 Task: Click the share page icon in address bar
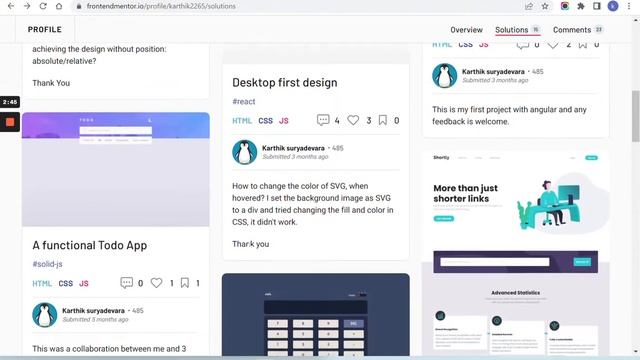529,6
